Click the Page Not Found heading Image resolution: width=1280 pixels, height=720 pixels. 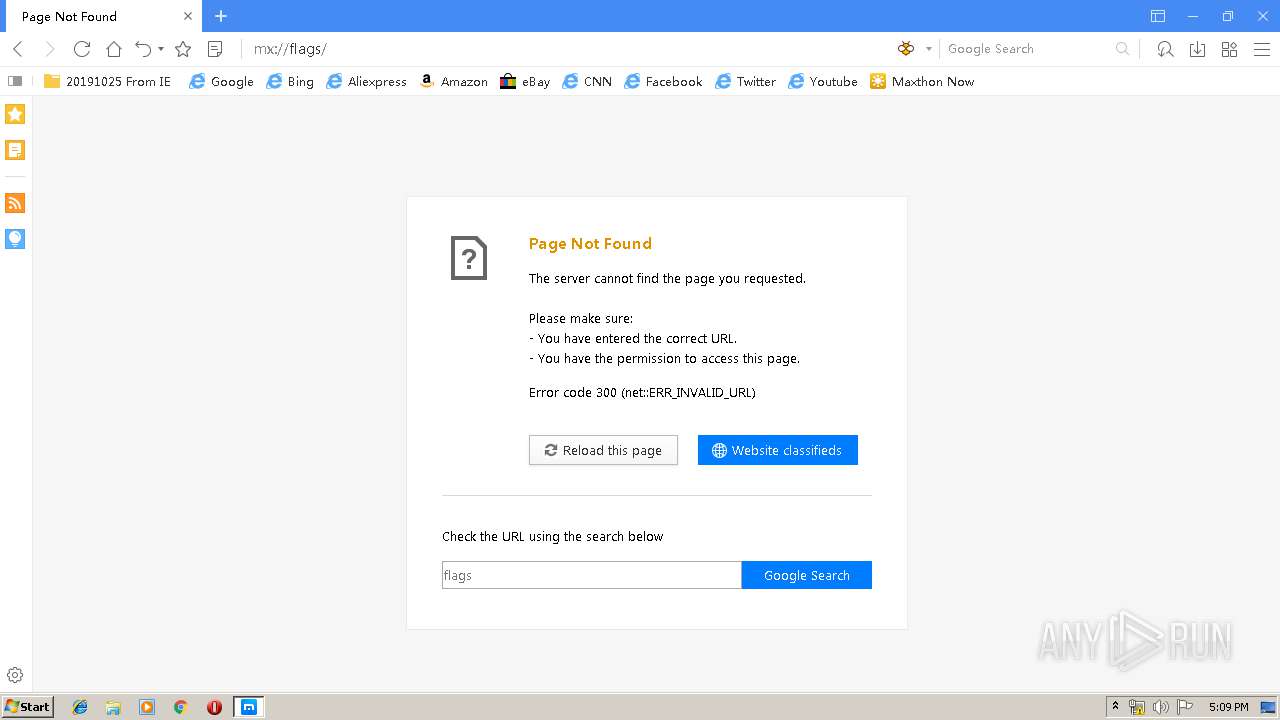coord(590,244)
